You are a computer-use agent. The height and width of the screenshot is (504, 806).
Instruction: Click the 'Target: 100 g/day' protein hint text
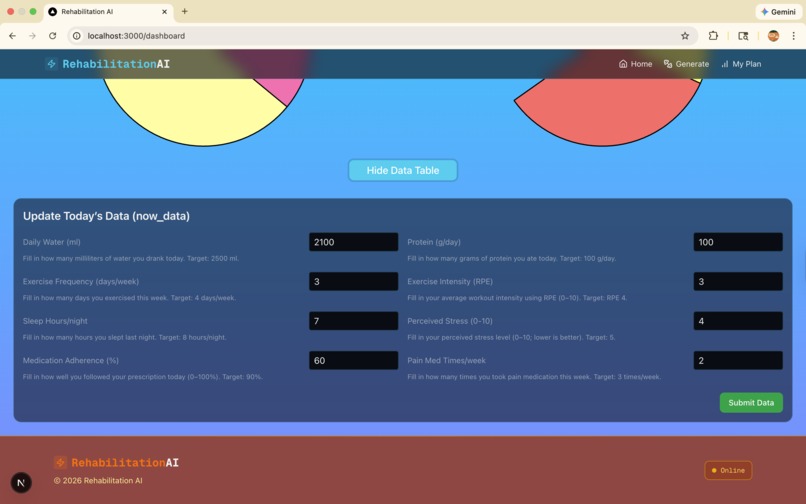pyautogui.click(x=588, y=258)
